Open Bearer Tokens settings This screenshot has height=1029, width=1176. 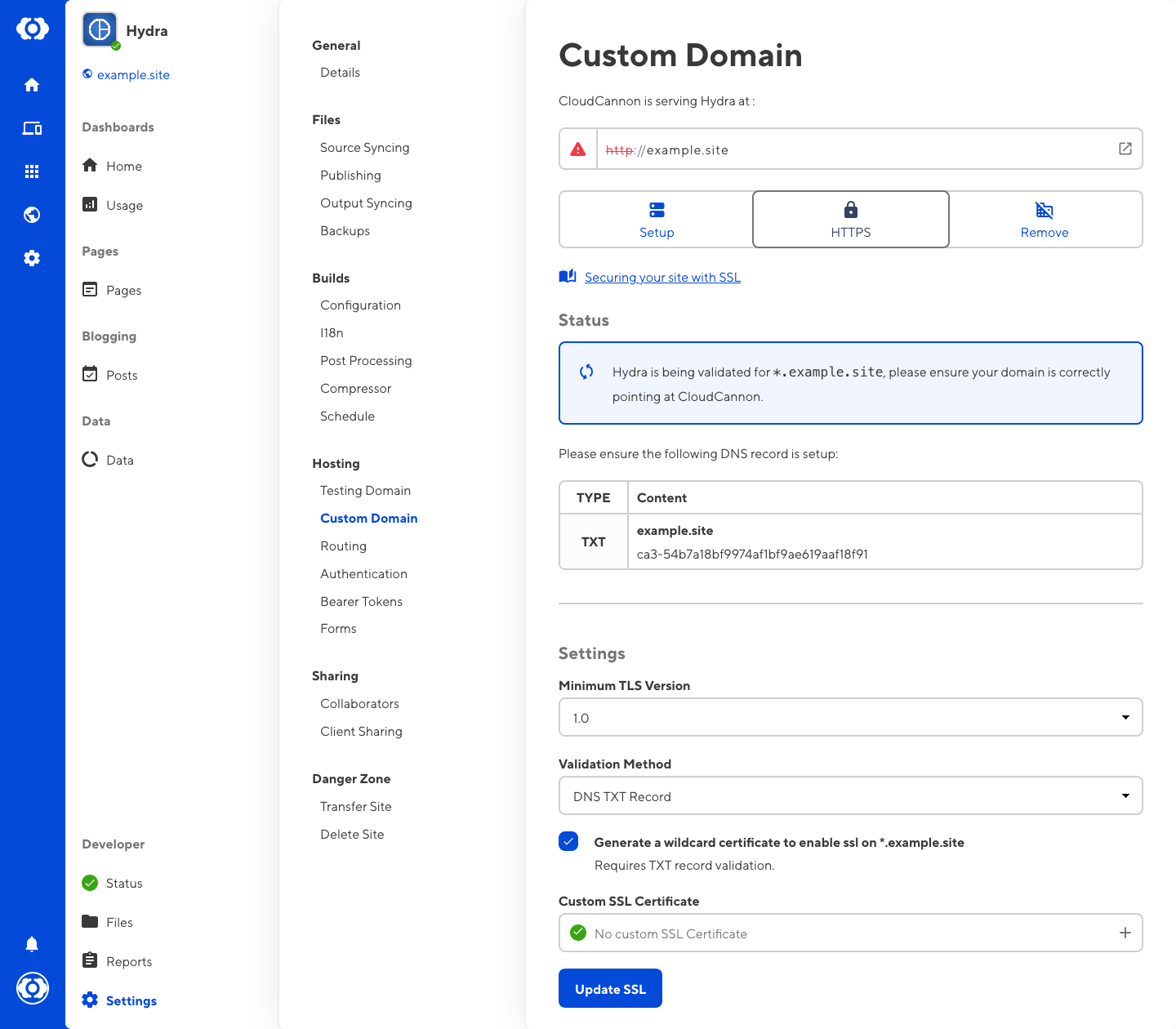(x=361, y=602)
